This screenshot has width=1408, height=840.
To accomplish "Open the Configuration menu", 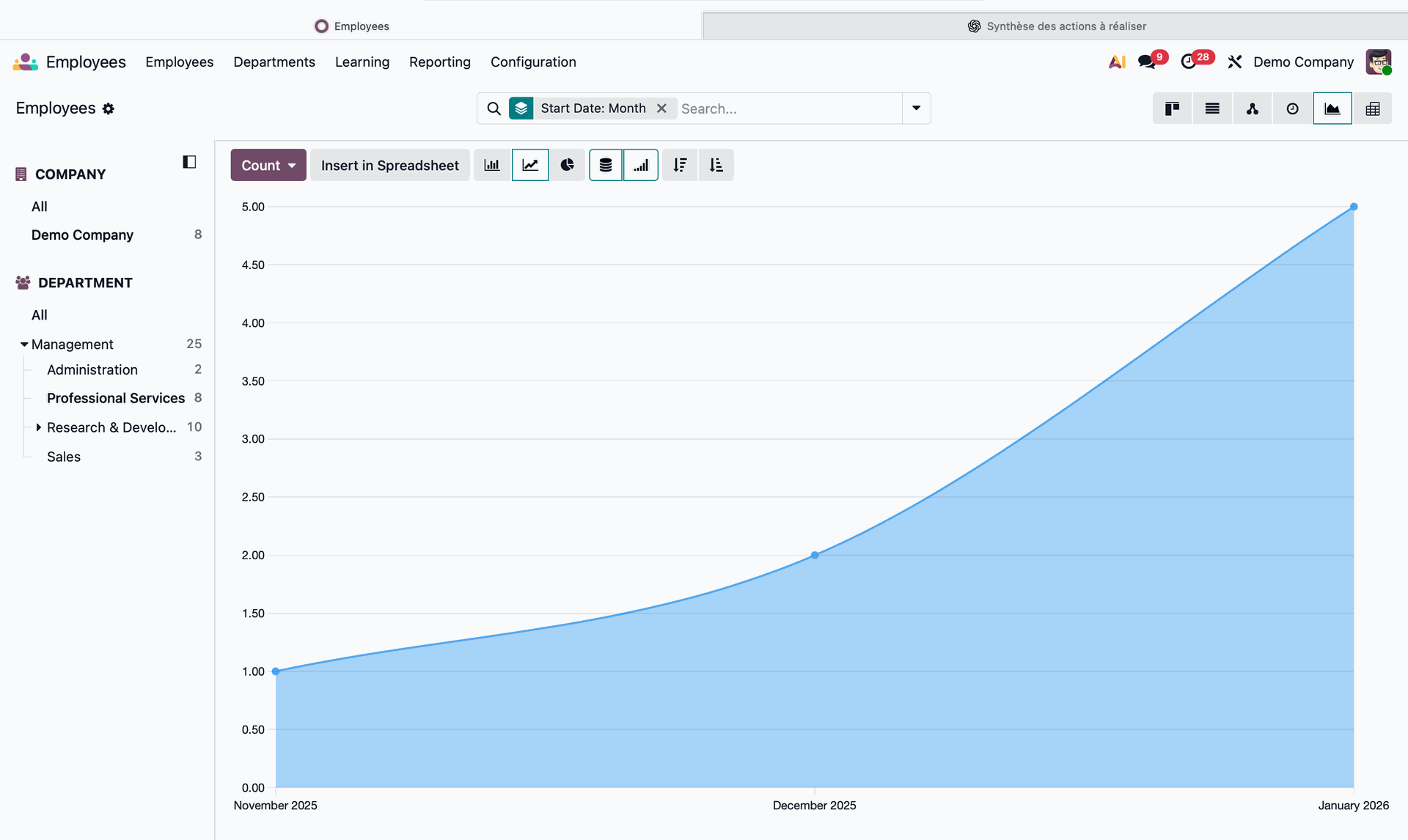I will click(533, 62).
